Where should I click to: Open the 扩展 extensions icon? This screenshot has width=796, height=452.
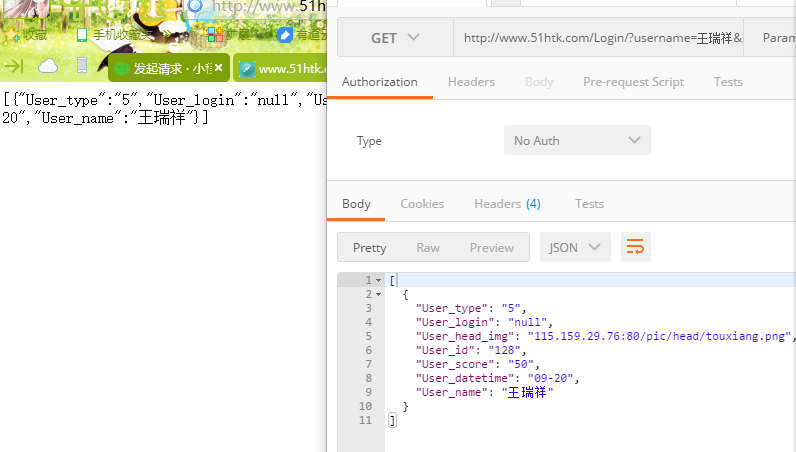[215, 35]
